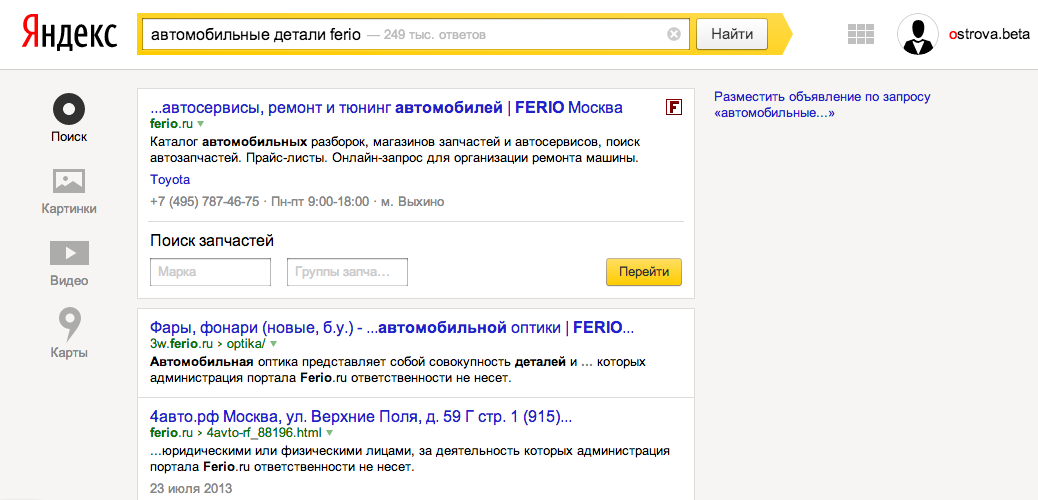Click the yellow Перейти button

[643, 272]
